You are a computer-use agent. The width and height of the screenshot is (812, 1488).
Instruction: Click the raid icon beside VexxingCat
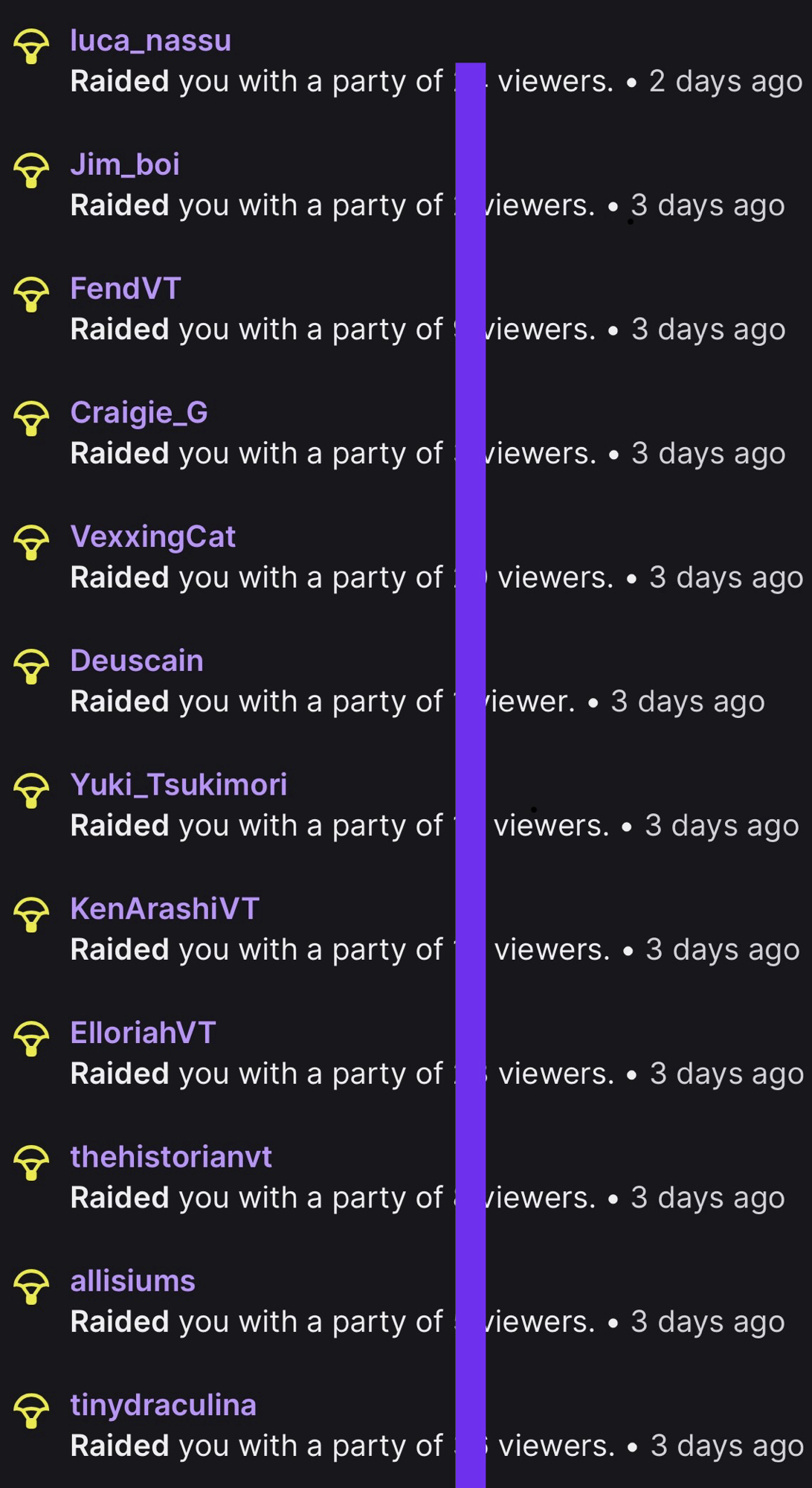click(31, 542)
